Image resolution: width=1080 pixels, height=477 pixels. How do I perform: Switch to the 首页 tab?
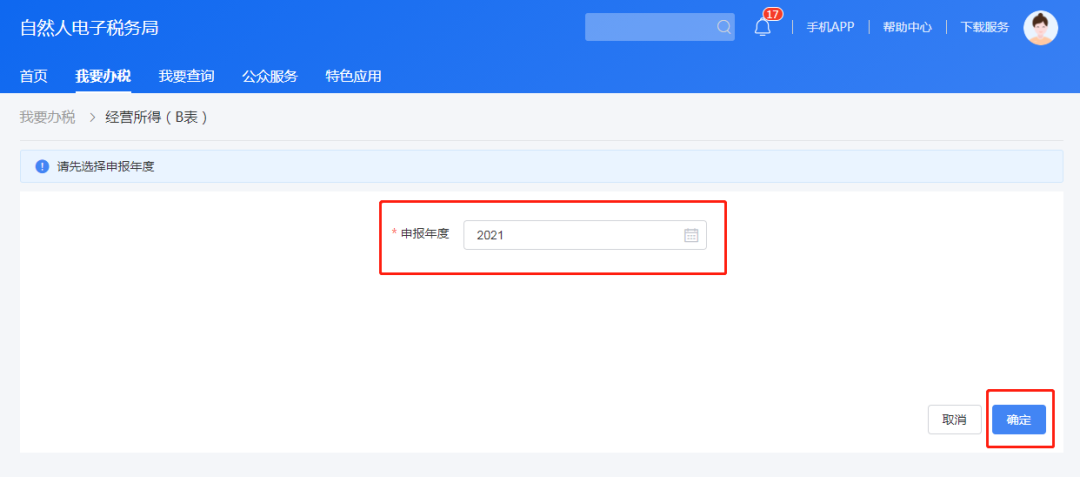click(34, 76)
